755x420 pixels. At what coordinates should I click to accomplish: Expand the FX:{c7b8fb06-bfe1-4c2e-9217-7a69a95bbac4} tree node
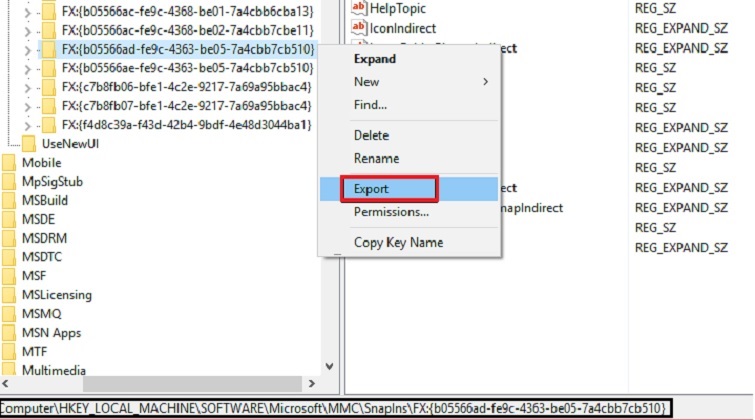click(27, 87)
